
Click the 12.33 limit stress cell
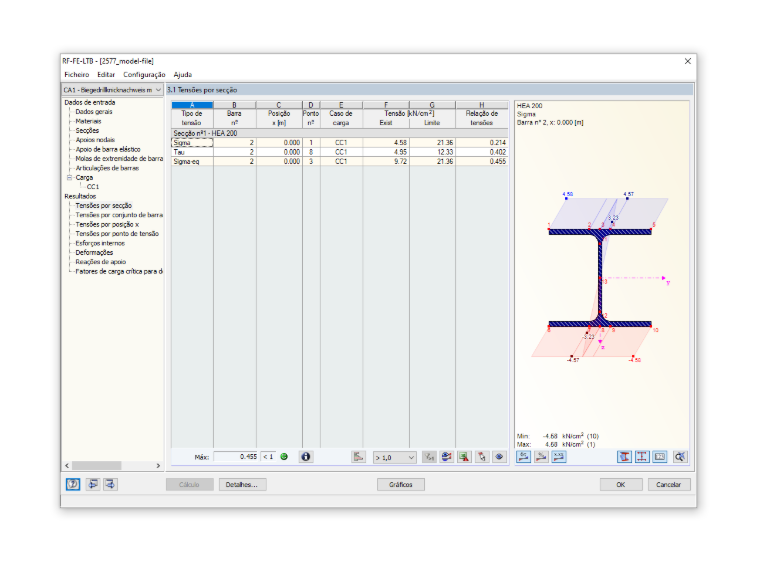[x=432, y=152]
